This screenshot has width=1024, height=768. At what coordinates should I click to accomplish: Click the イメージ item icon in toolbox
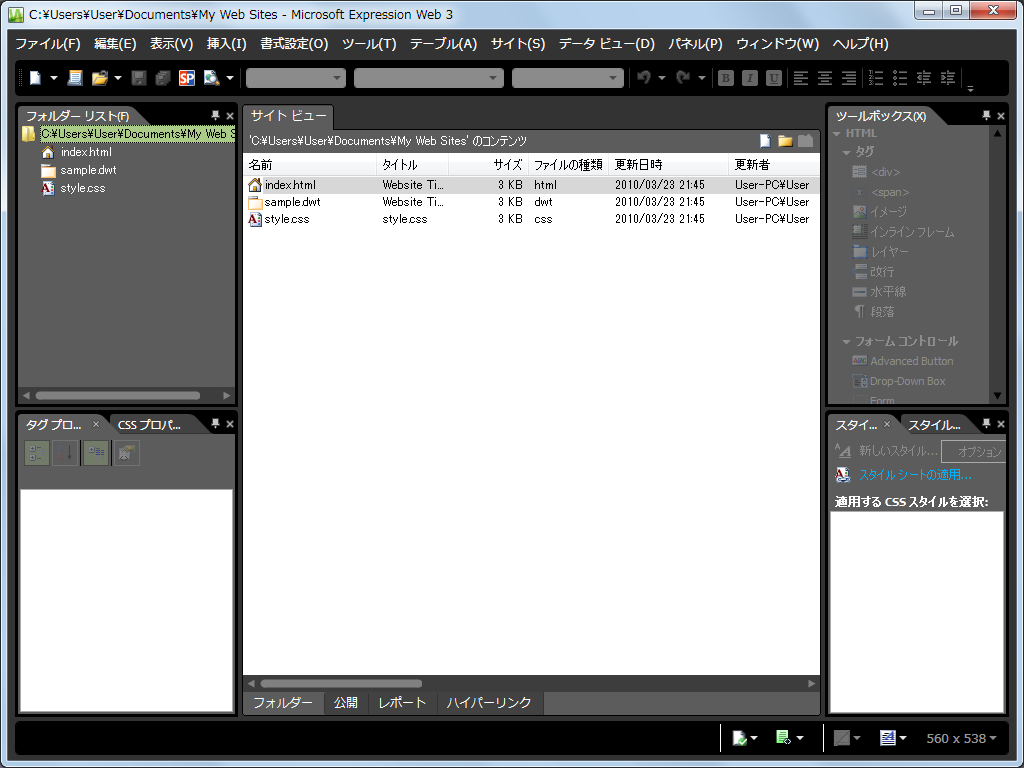point(859,212)
